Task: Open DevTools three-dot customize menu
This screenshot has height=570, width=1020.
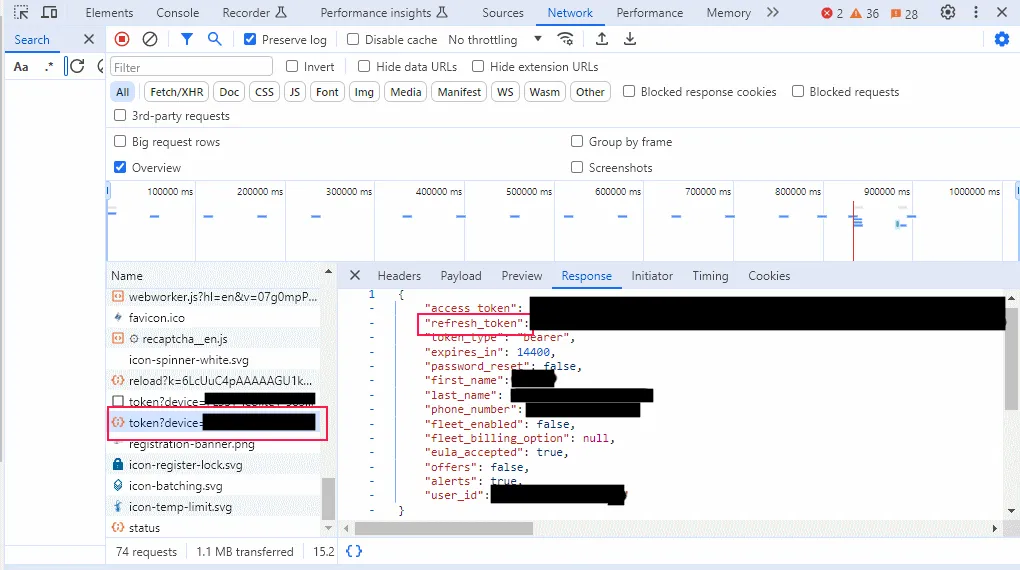Action: [x=976, y=12]
